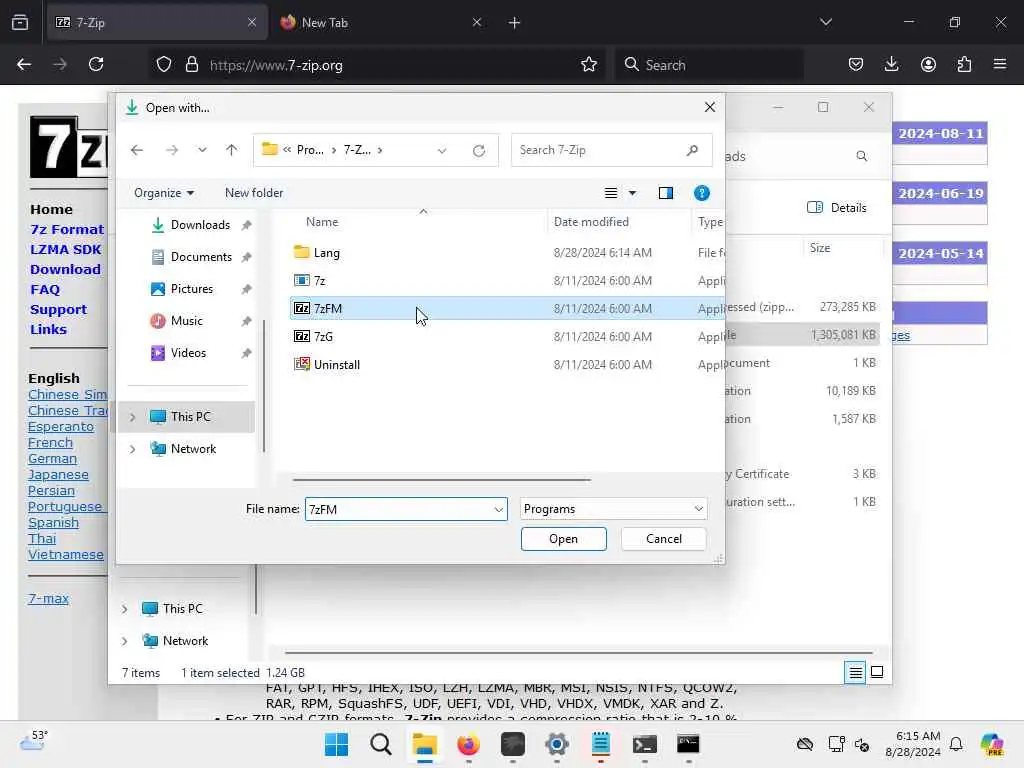1024x768 pixels.
Task: Open a new Firefox tab
Action: (x=515, y=23)
